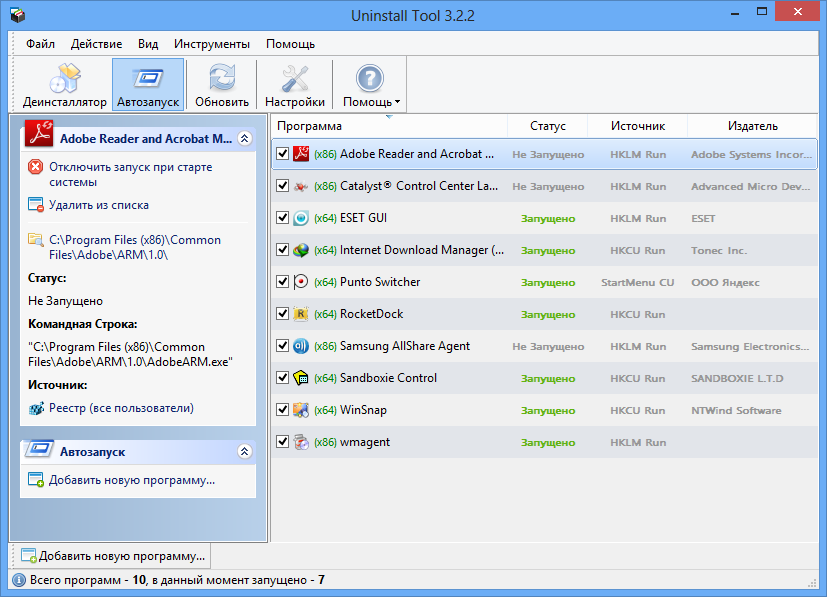Click the Sandboxie Control icon
This screenshot has height=597, width=827.
pos(301,378)
